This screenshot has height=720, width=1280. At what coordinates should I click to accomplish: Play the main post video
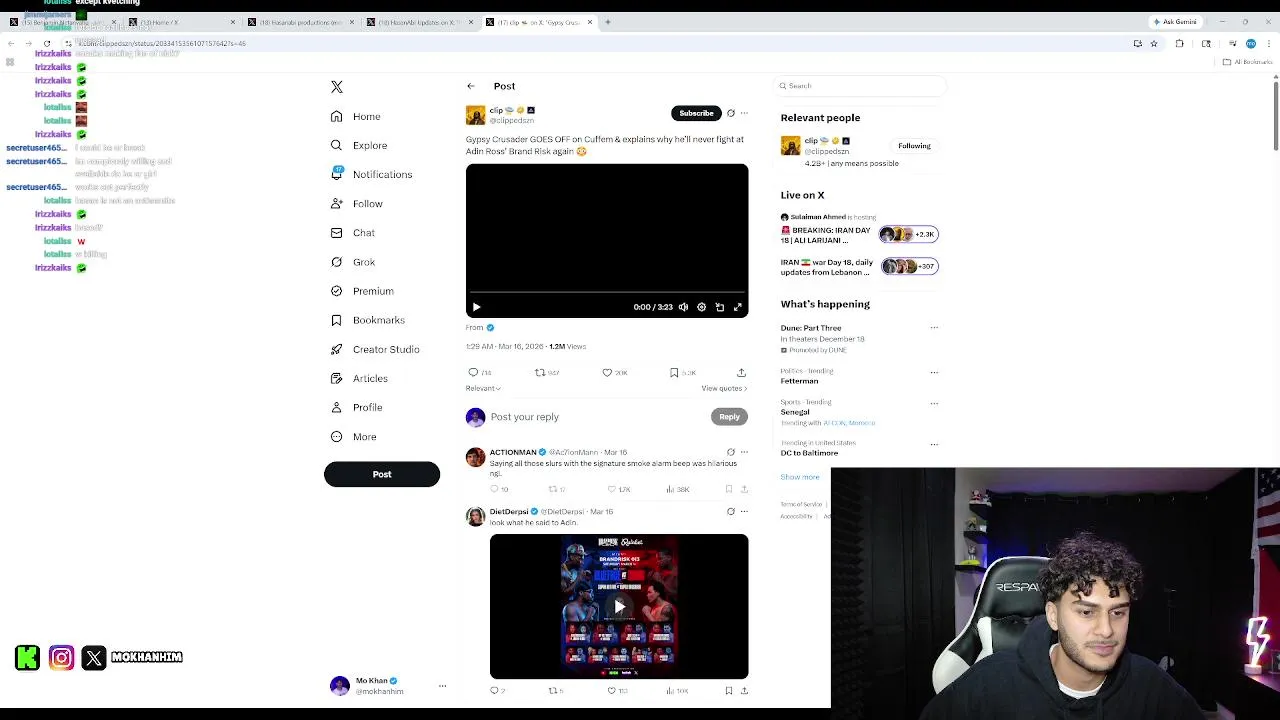476,307
